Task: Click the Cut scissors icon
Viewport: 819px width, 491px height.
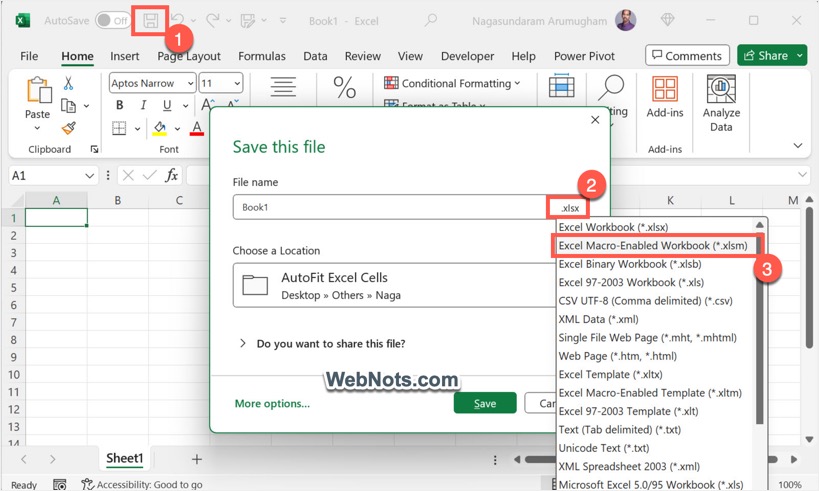Action: (68, 83)
